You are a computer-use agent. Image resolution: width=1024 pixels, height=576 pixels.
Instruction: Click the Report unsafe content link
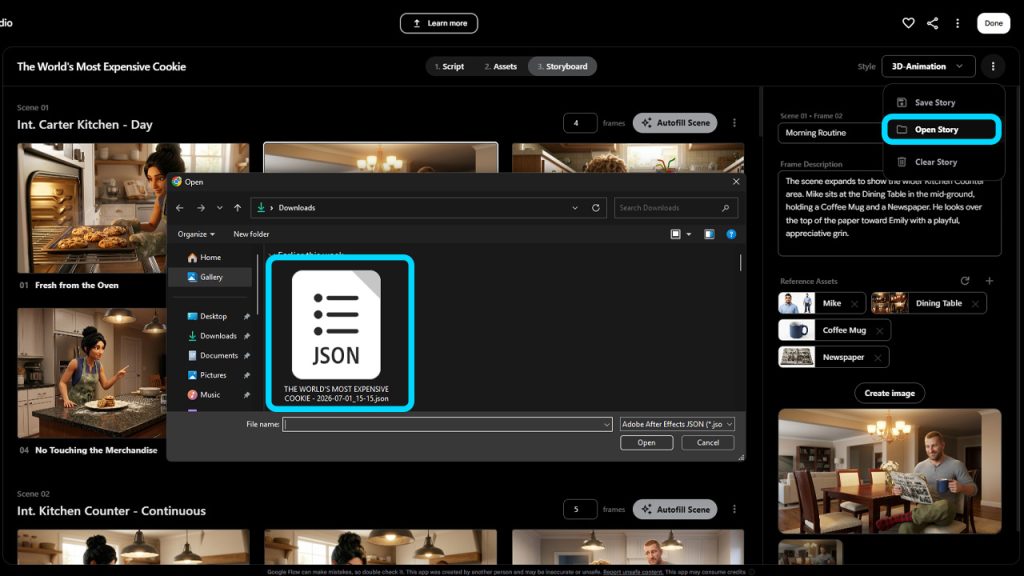pos(632,572)
